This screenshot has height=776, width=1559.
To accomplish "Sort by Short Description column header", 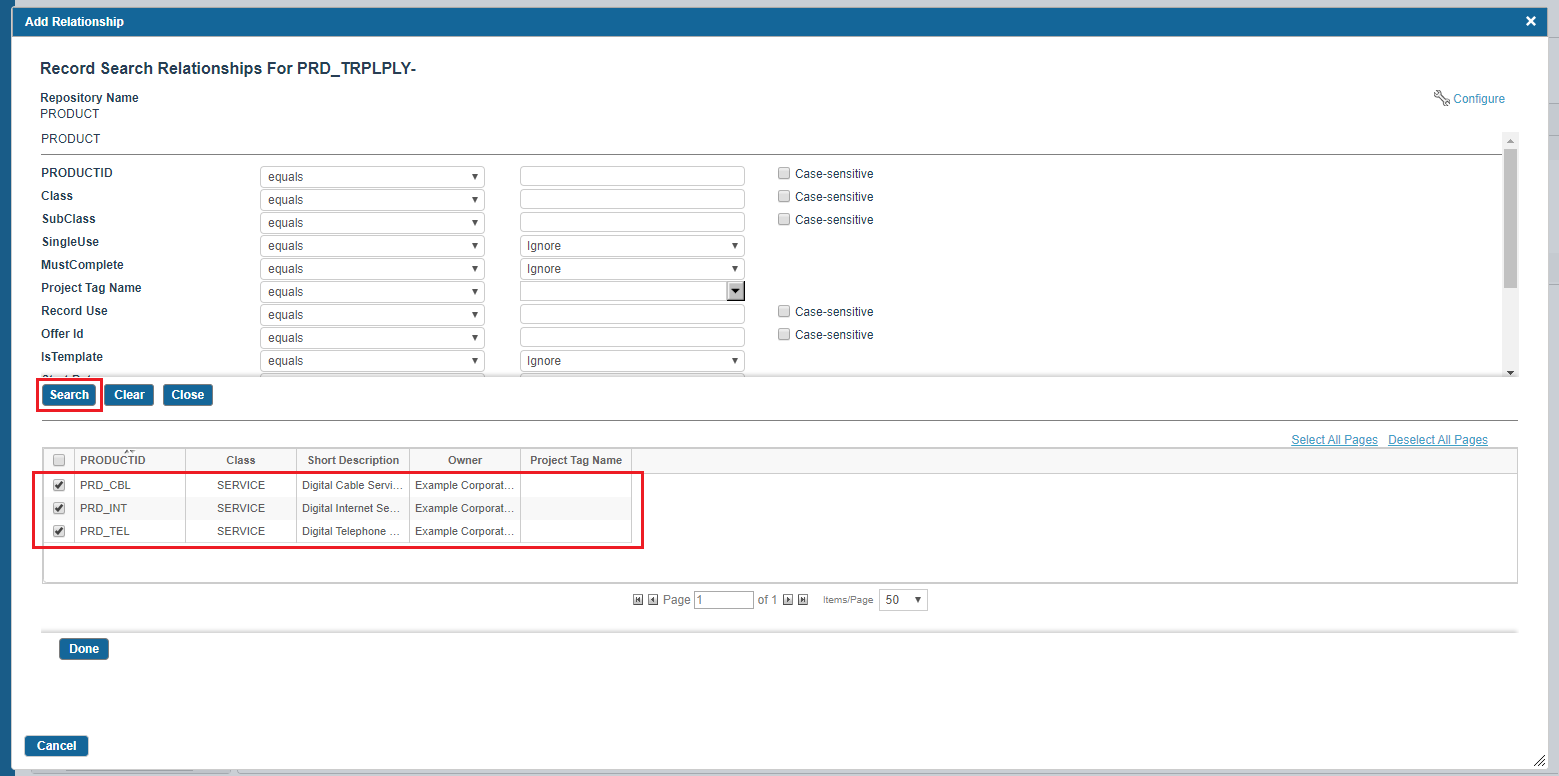I will [353, 460].
